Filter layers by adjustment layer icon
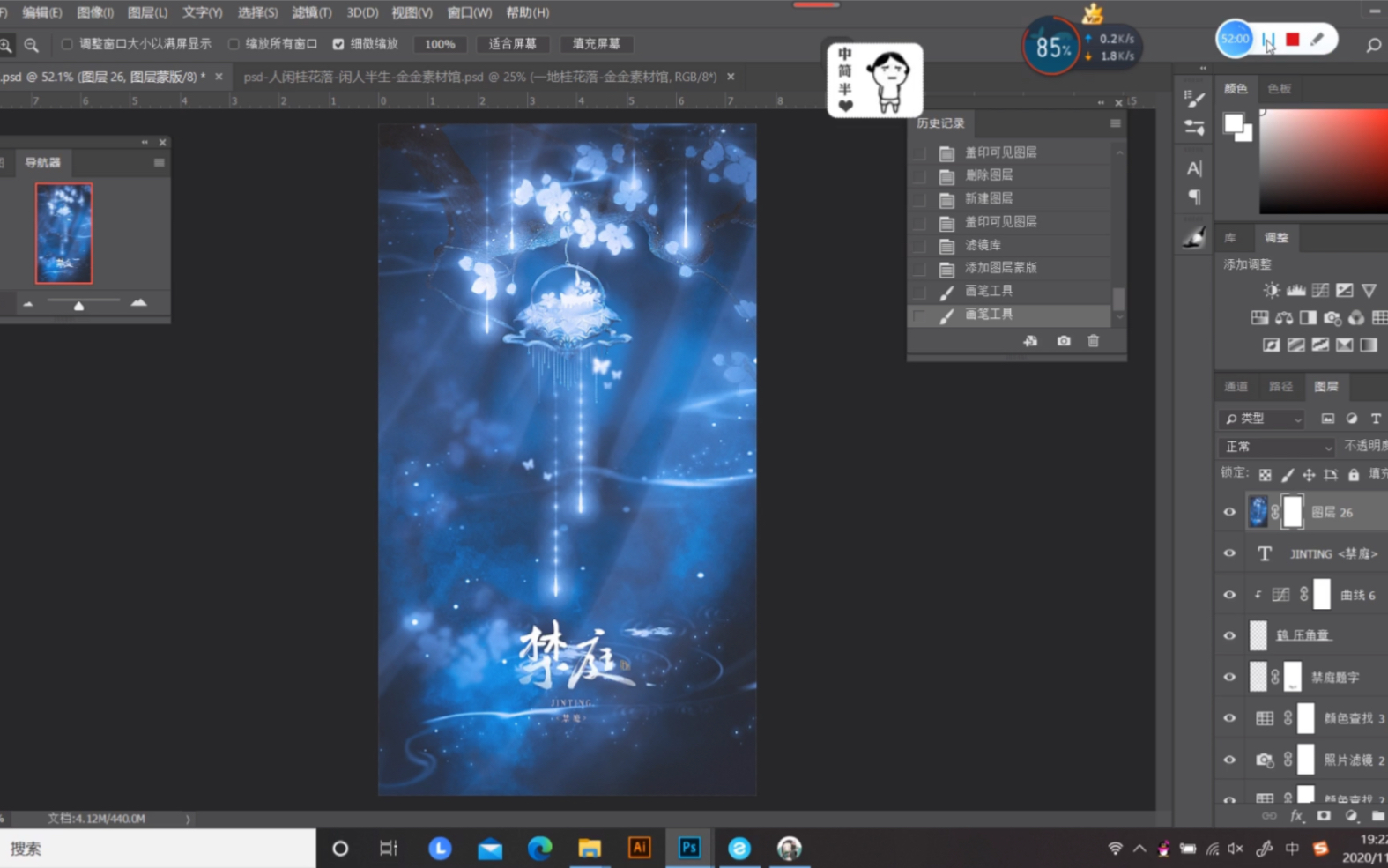Screen dimensions: 1388x868 (x=1352, y=419)
